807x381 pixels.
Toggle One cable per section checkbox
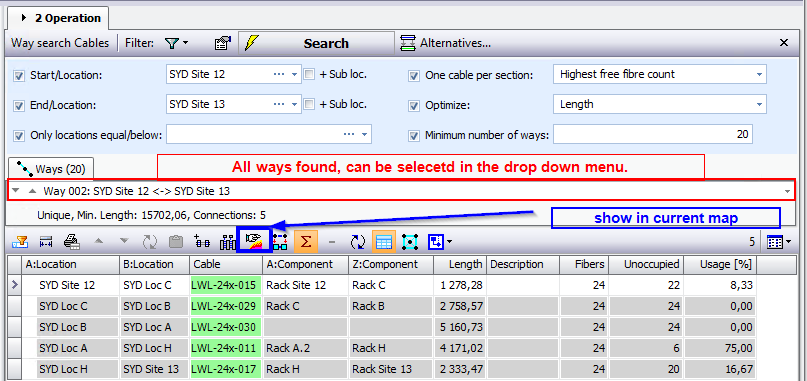(414, 76)
